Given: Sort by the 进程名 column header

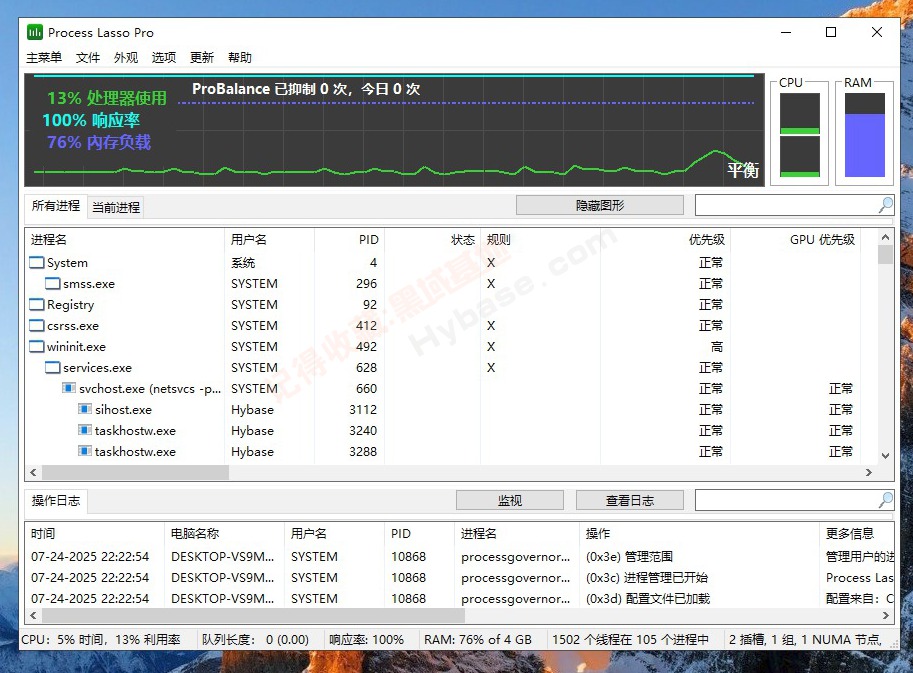Looking at the screenshot, I should [125, 239].
